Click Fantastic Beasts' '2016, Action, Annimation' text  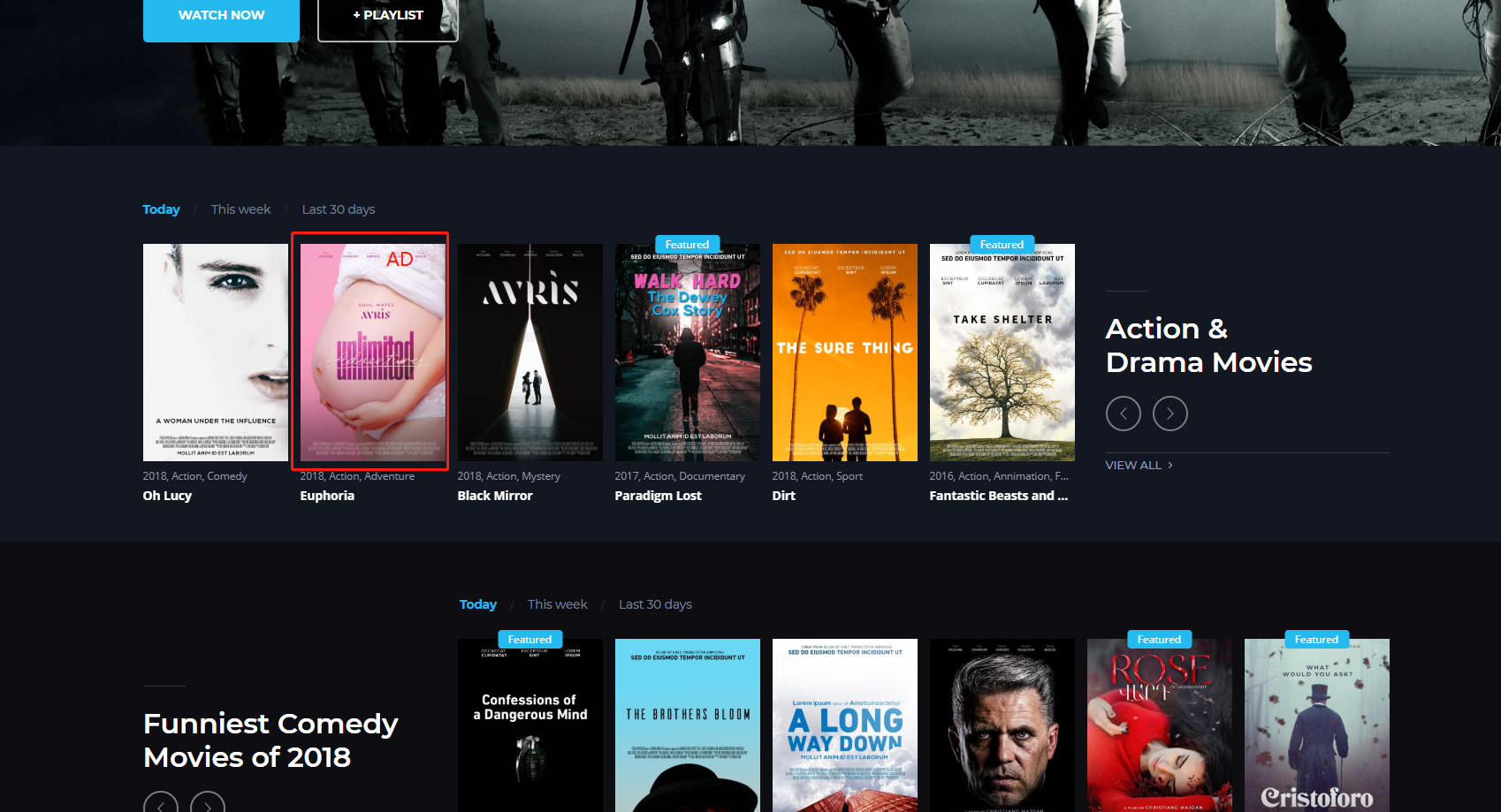pos(999,476)
